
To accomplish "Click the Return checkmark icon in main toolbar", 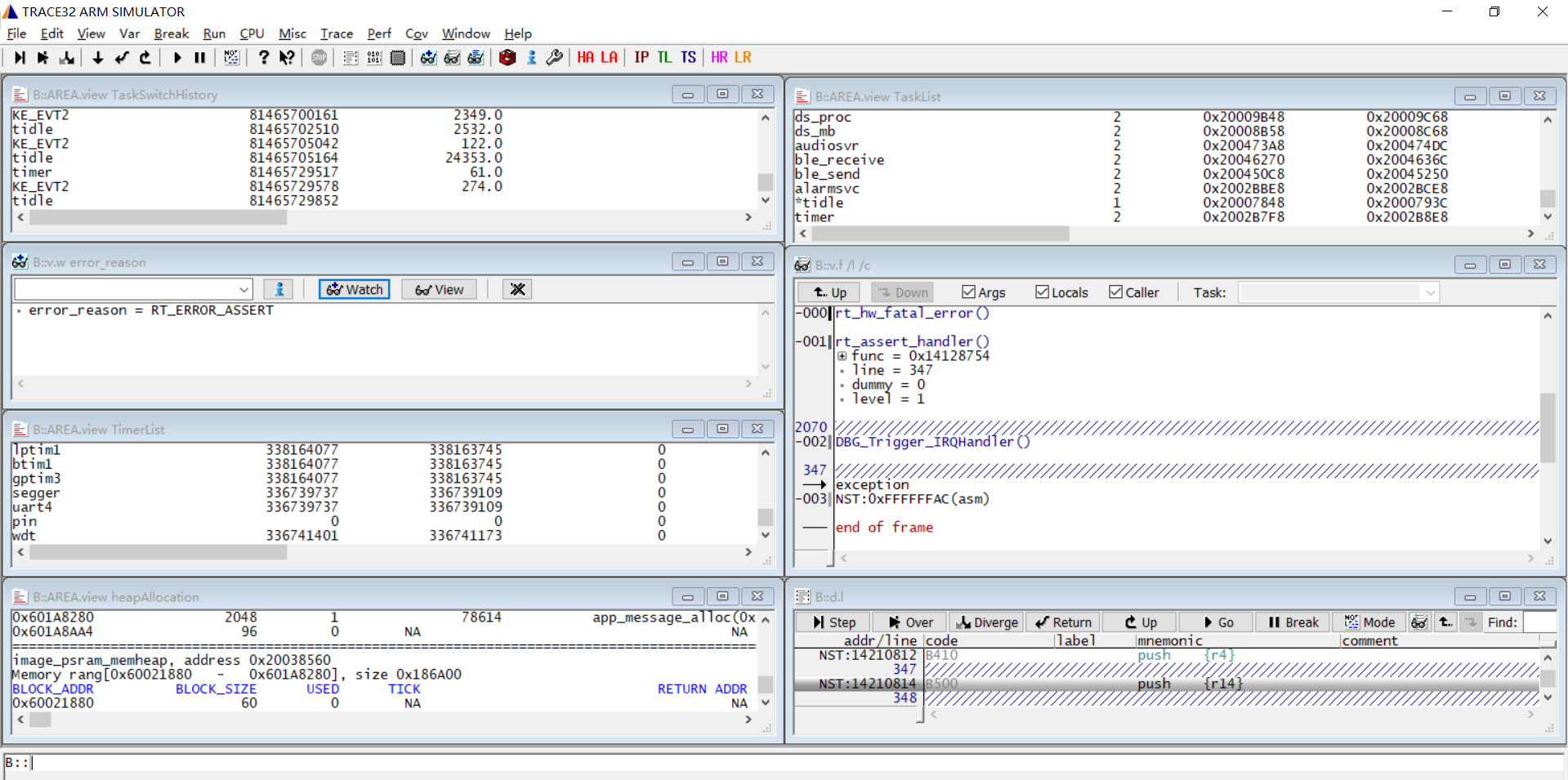I will tap(122, 57).
